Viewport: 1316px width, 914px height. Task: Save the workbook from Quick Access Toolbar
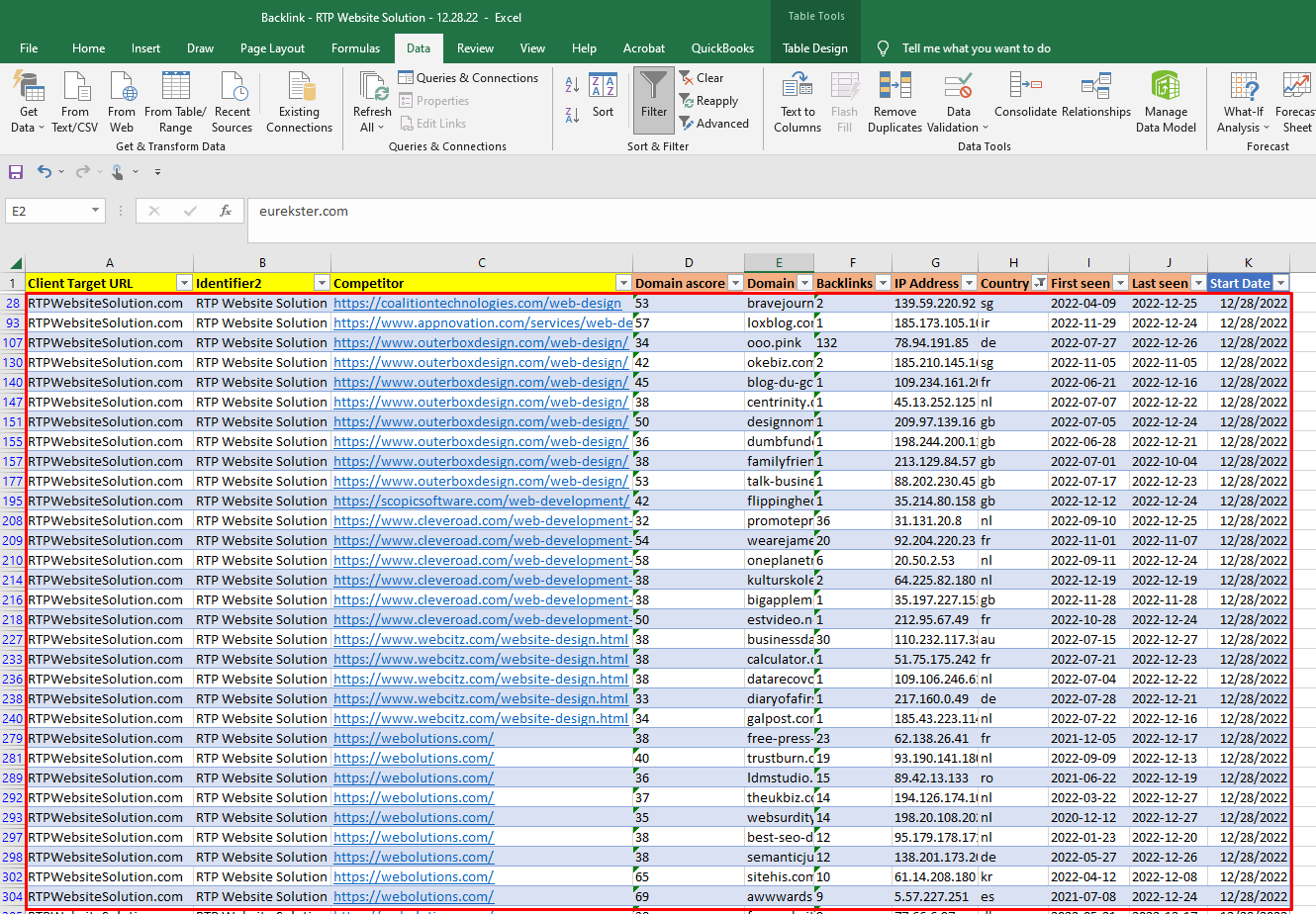[16, 172]
